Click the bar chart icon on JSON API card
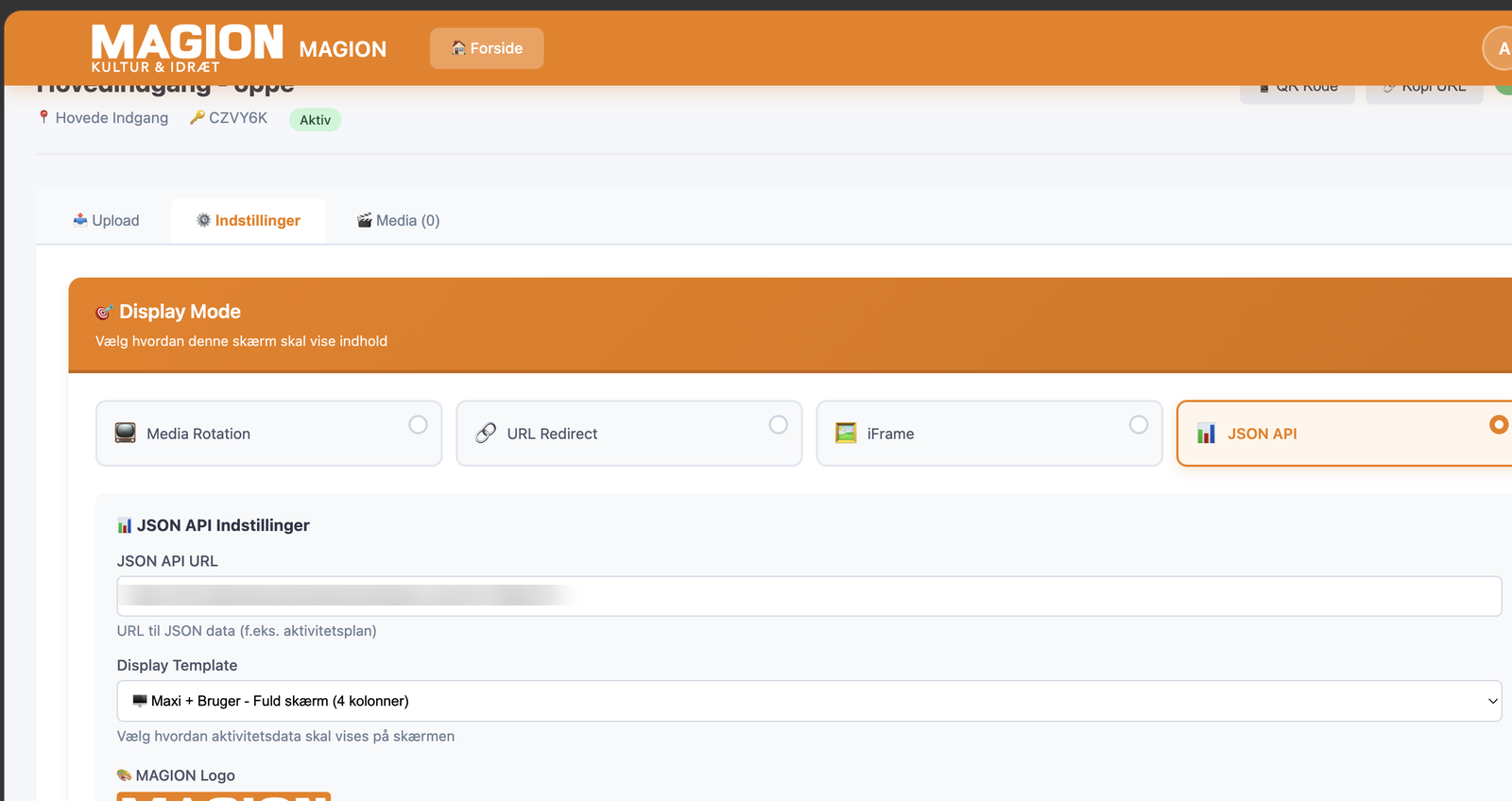The width and height of the screenshot is (1512, 801). pyautogui.click(x=1206, y=433)
